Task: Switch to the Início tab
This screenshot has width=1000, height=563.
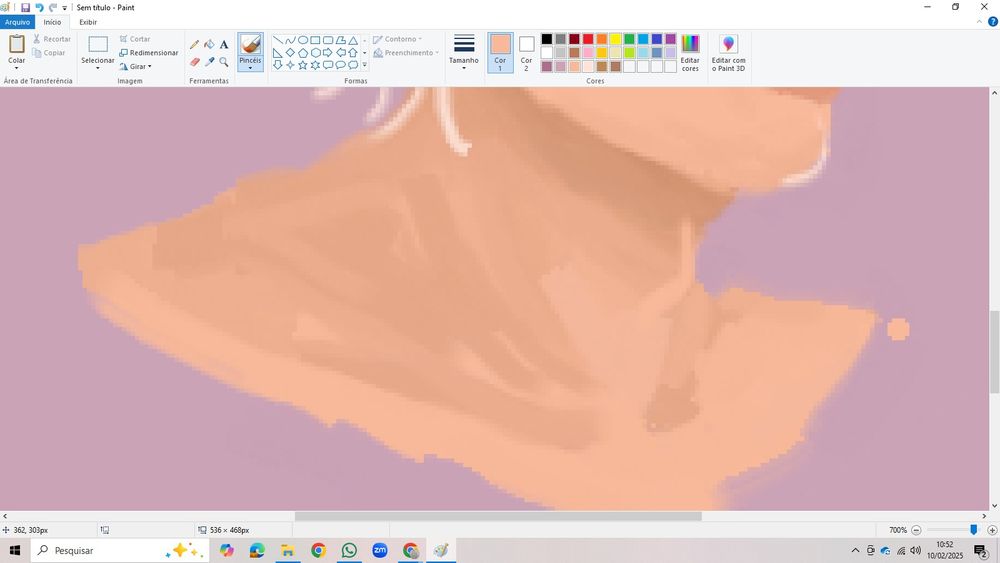Action: click(52, 22)
